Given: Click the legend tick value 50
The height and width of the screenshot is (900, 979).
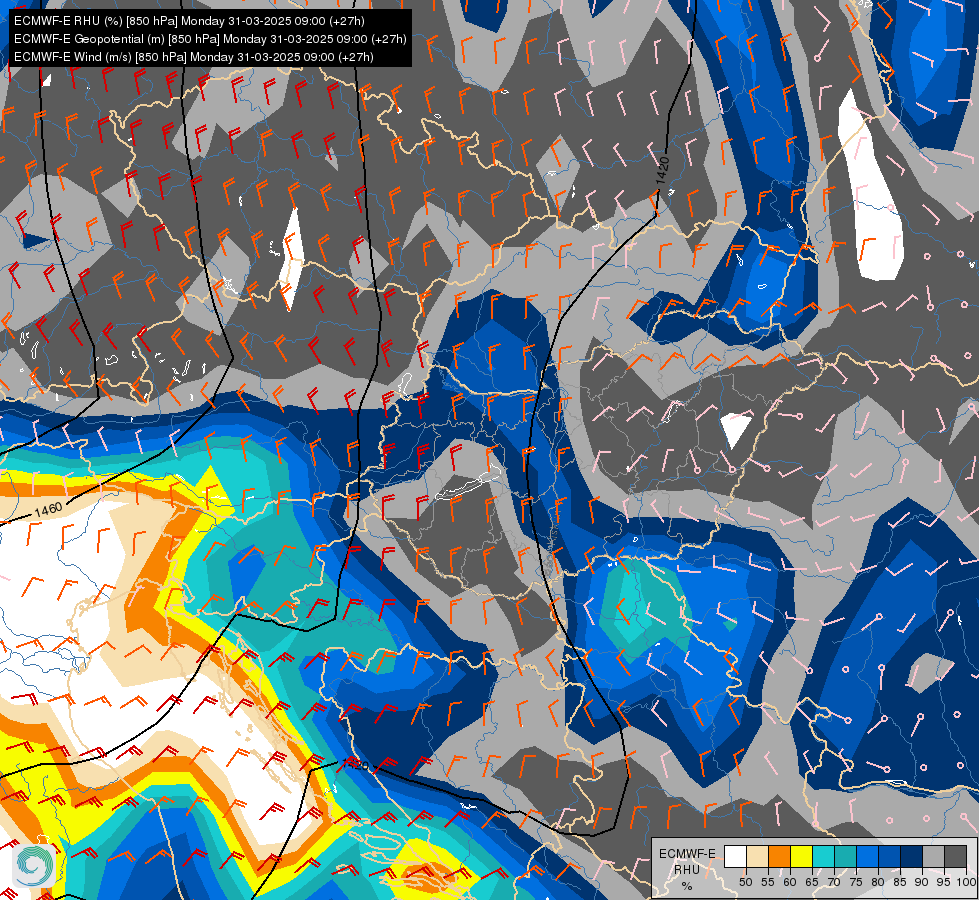Looking at the screenshot, I should (x=745, y=882).
